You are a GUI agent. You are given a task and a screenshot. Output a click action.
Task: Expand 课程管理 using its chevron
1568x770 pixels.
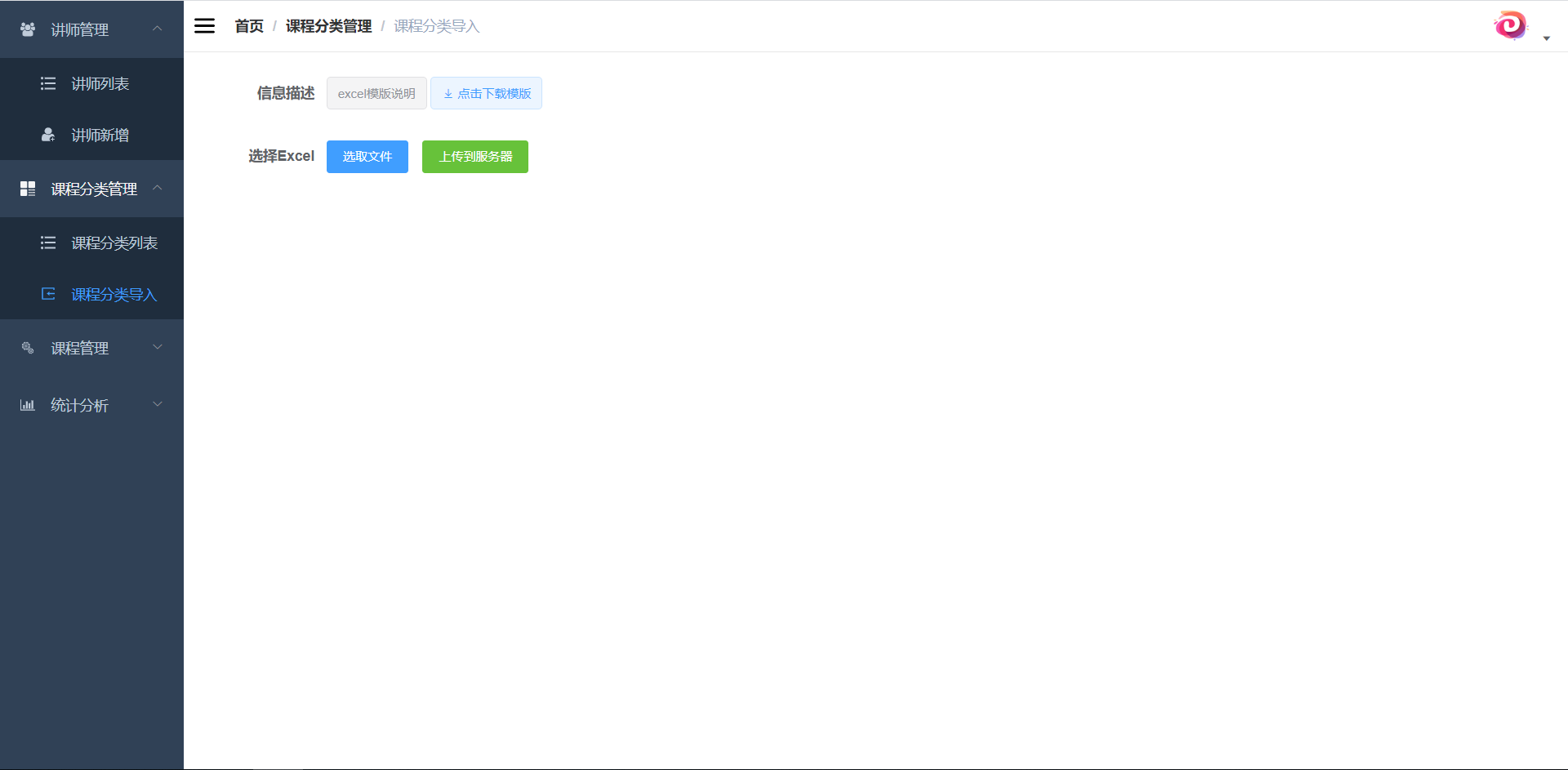coord(158,347)
